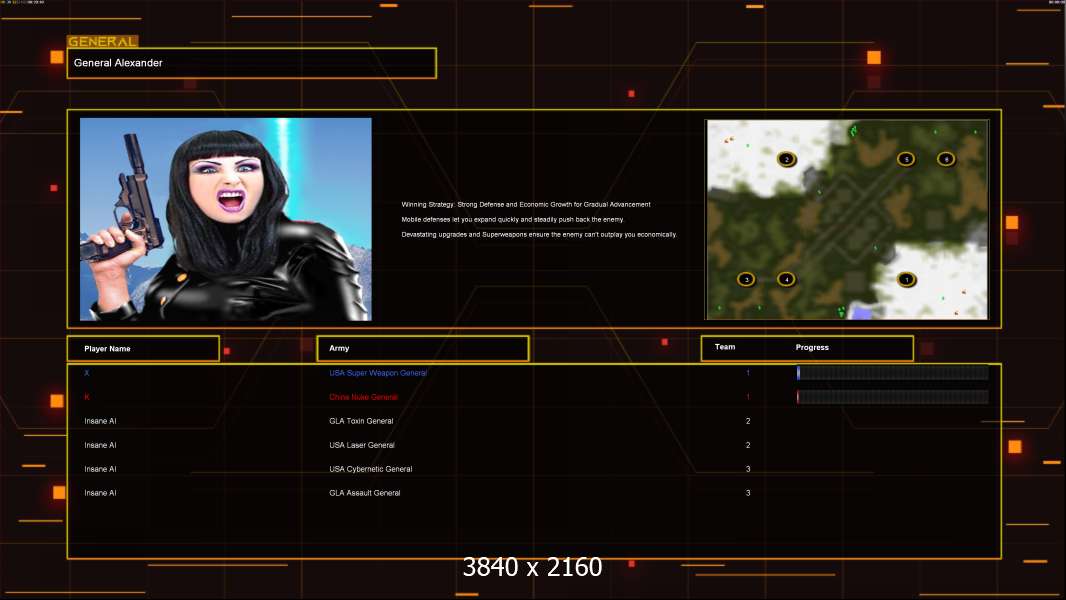Select start position 6 on the minimap
This screenshot has width=1066, height=600.
[946, 159]
